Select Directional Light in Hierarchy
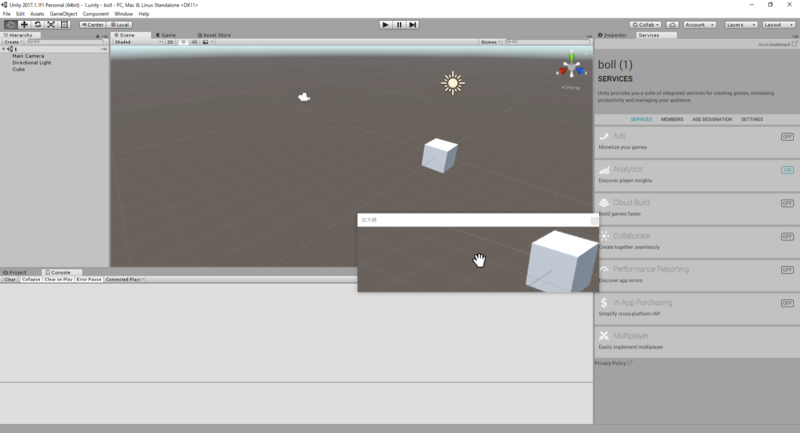Viewport: 800px width, 433px height. pos(32,63)
